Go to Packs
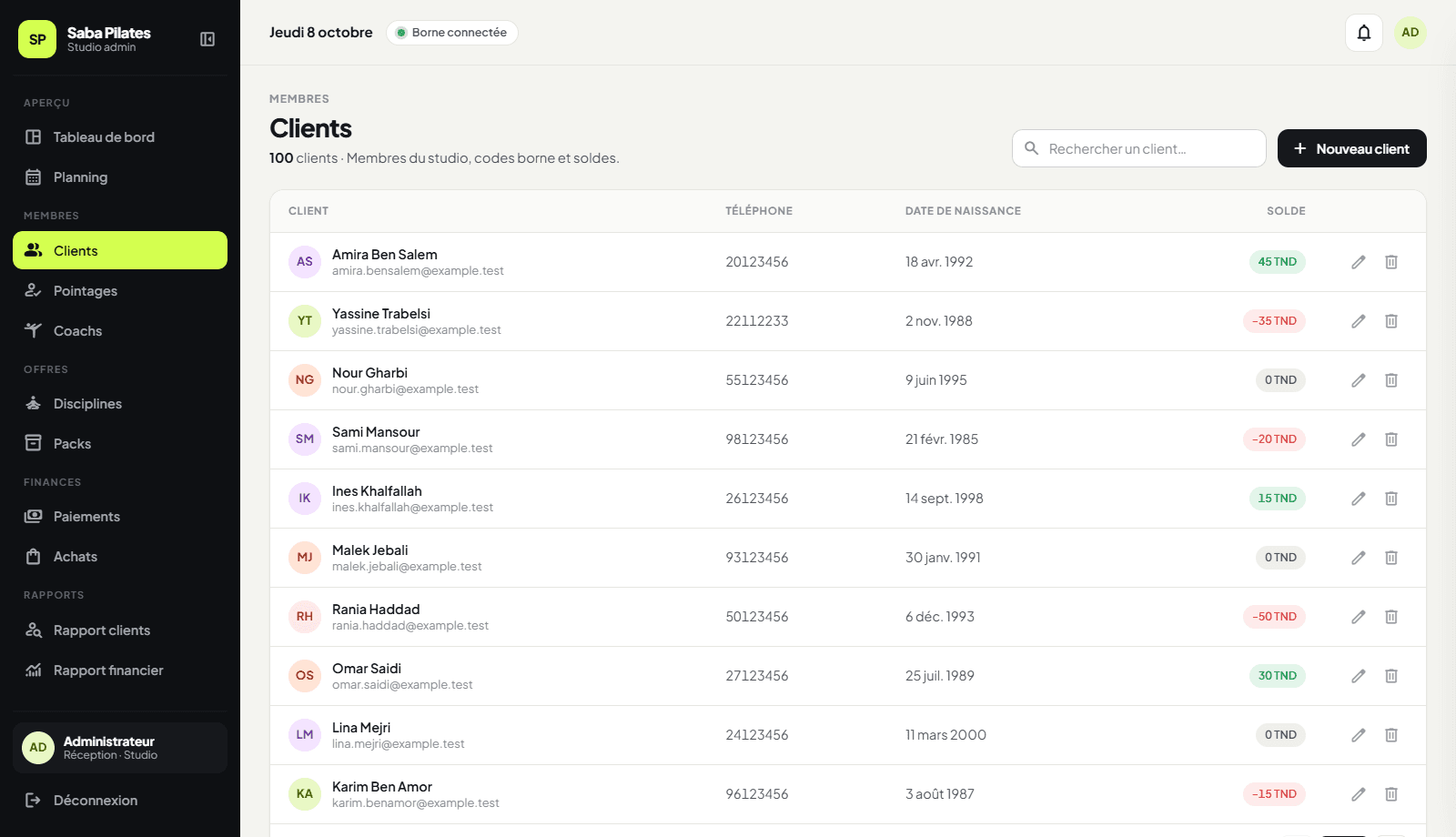 tap(120, 444)
